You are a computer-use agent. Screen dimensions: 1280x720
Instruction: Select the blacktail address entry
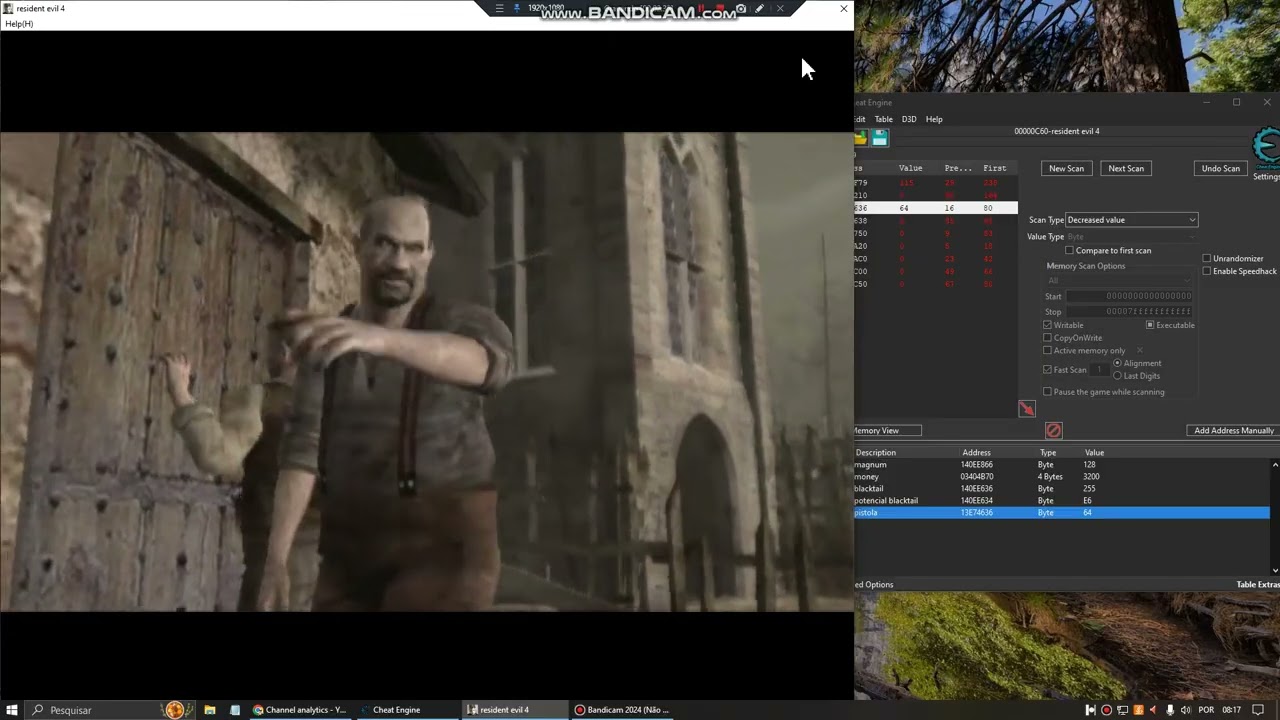pyautogui.click(x=1062, y=489)
